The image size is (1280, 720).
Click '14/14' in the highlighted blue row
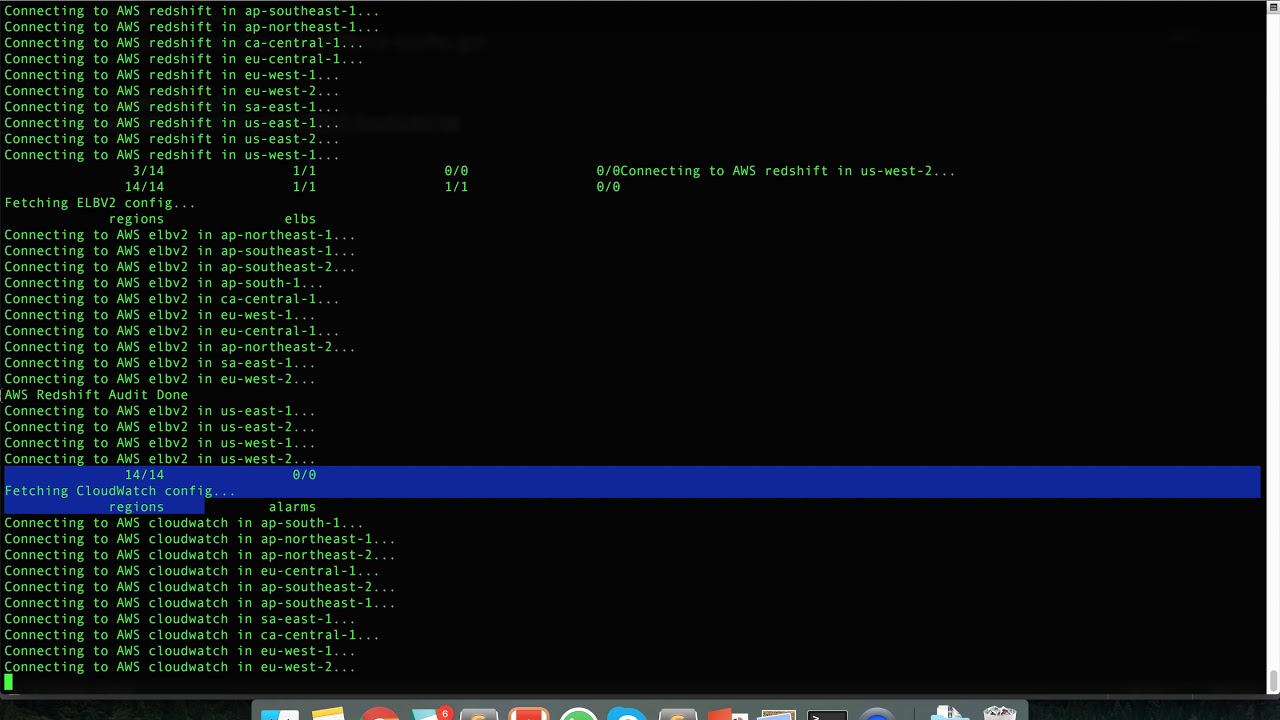point(144,475)
